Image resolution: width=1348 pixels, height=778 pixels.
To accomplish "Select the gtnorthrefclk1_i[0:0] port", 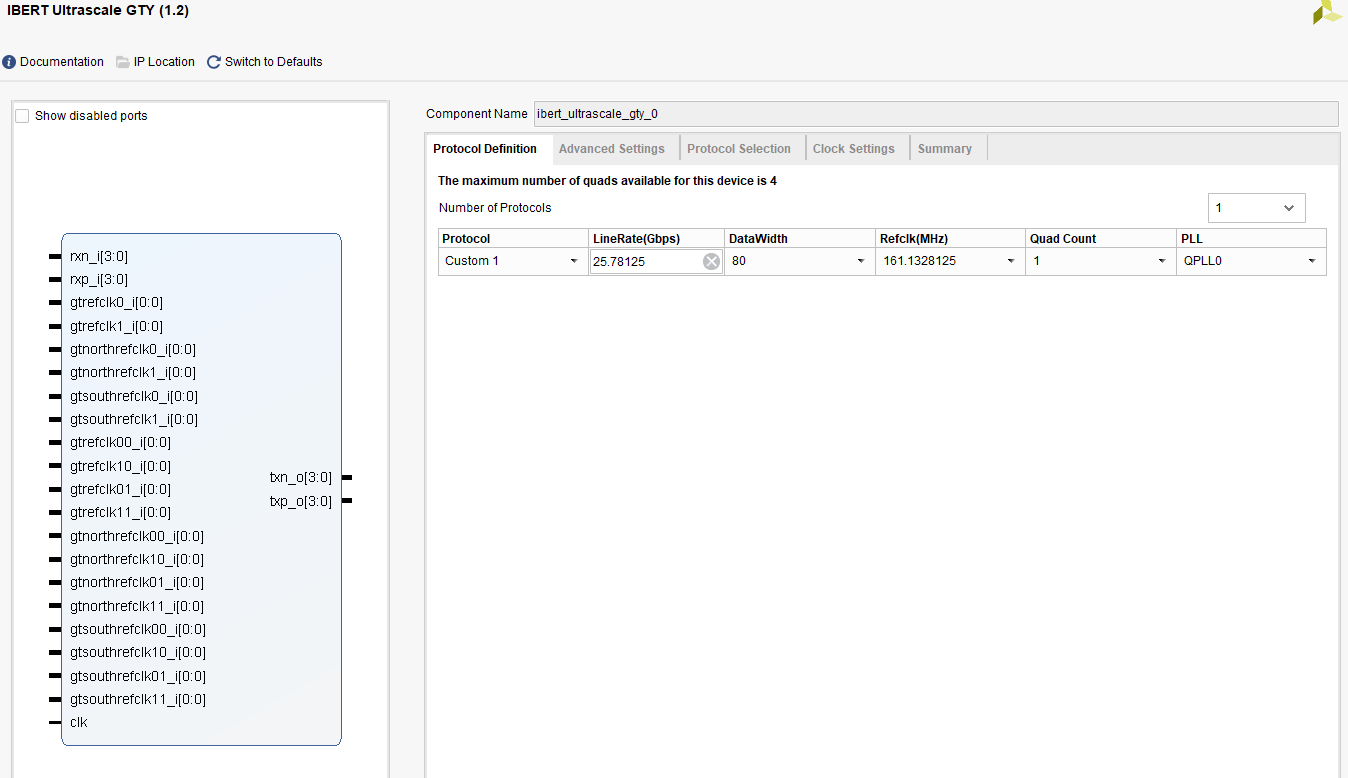I will (133, 373).
